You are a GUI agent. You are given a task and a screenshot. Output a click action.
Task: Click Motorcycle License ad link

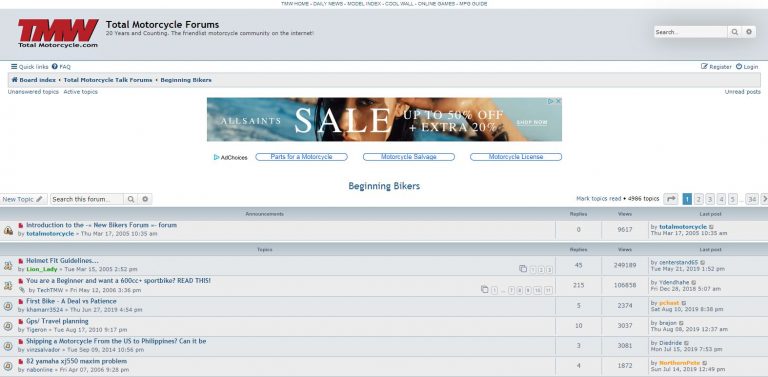tap(516, 157)
